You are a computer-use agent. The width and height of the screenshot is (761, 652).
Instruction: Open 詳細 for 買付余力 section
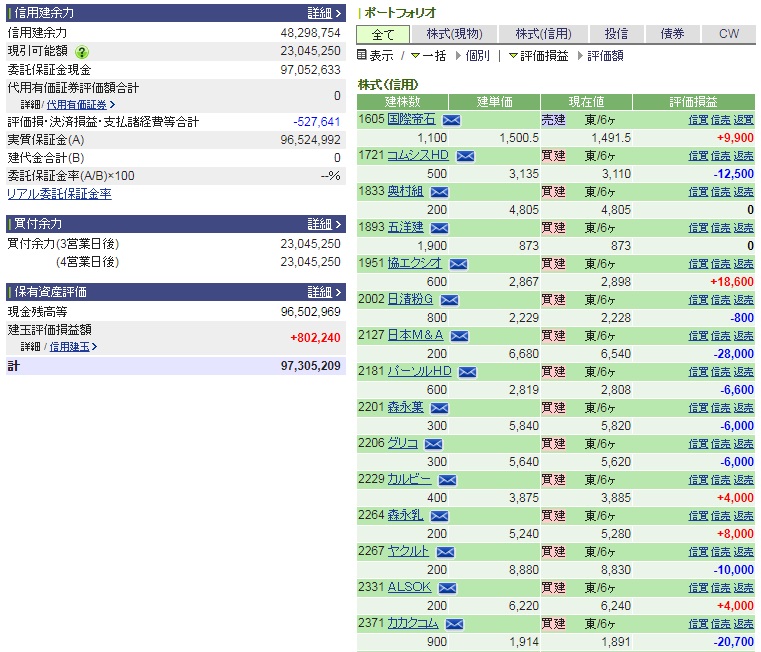[324, 224]
